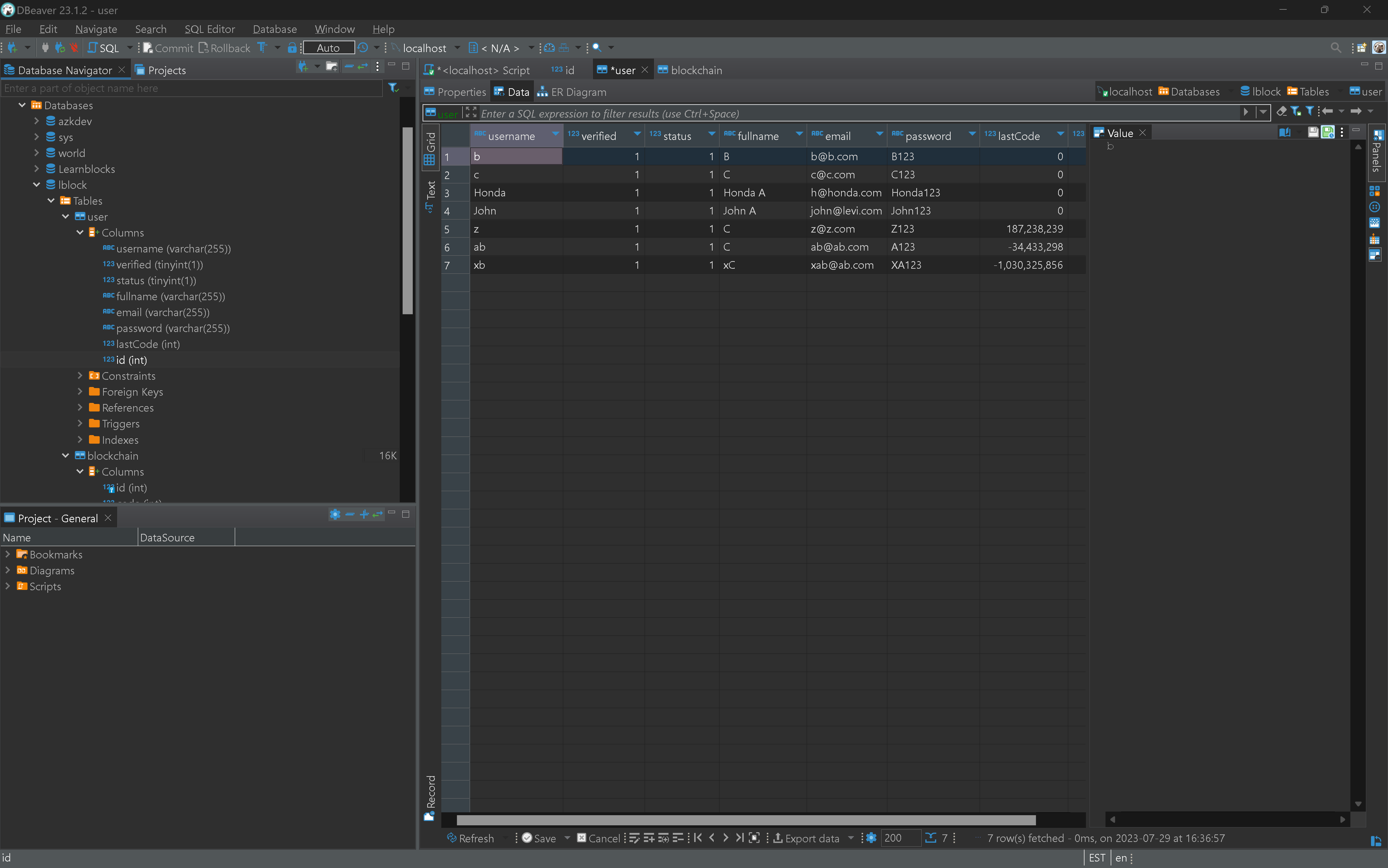Go to the last row arrow
The width and height of the screenshot is (1388, 868).
pos(740,838)
